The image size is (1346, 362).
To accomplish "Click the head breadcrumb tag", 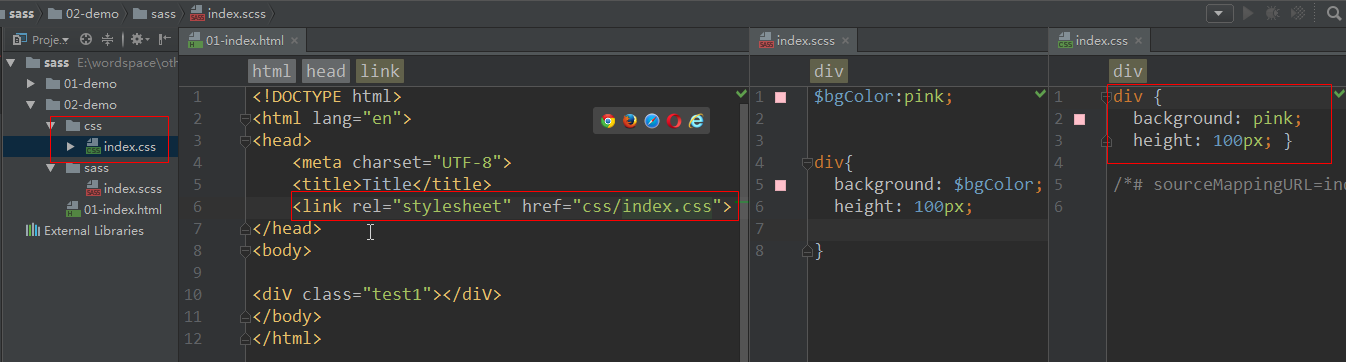I will [326, 71].
